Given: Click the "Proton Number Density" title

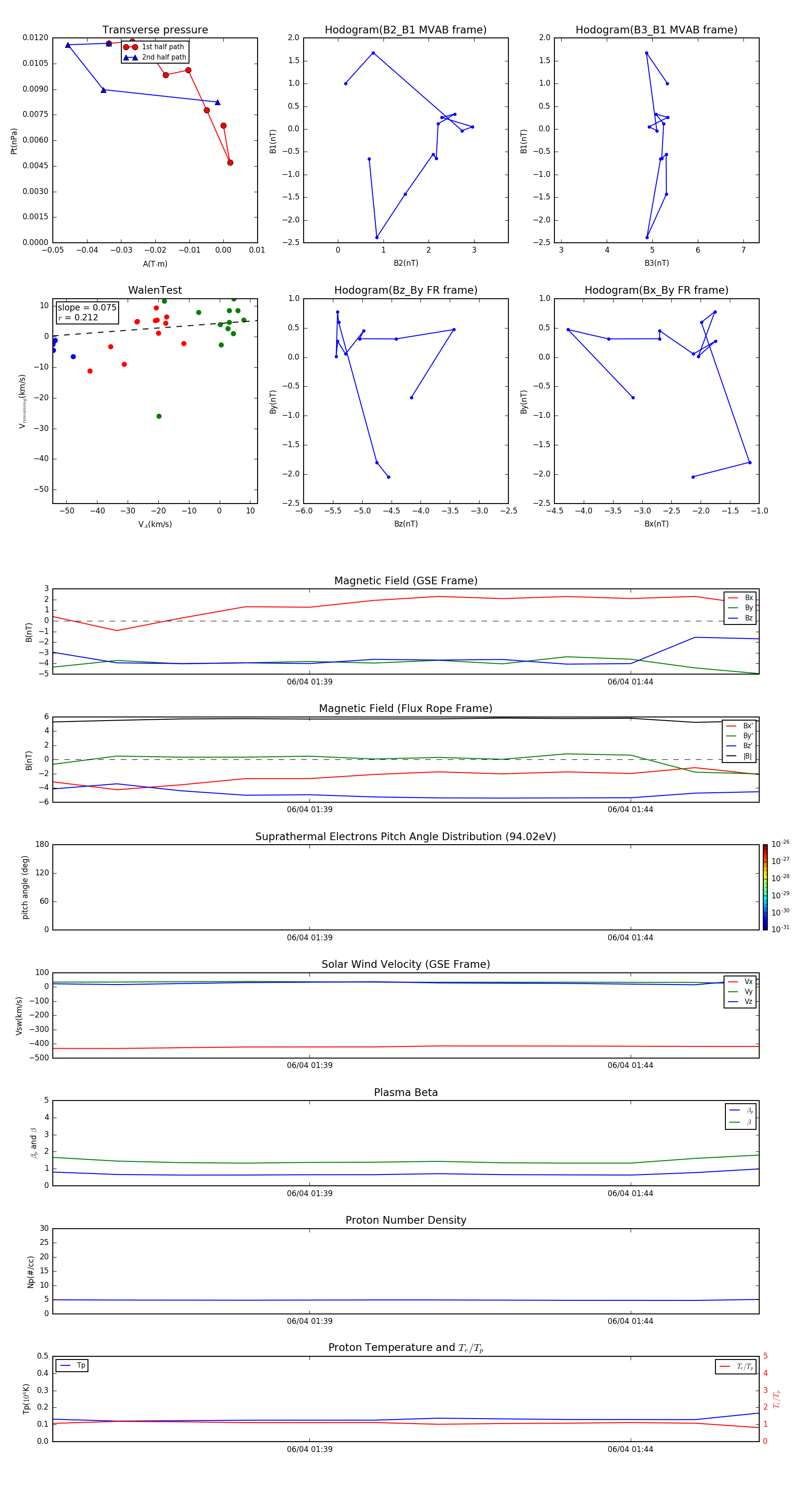Looking at the screenshot, I should coord(406,1220).
